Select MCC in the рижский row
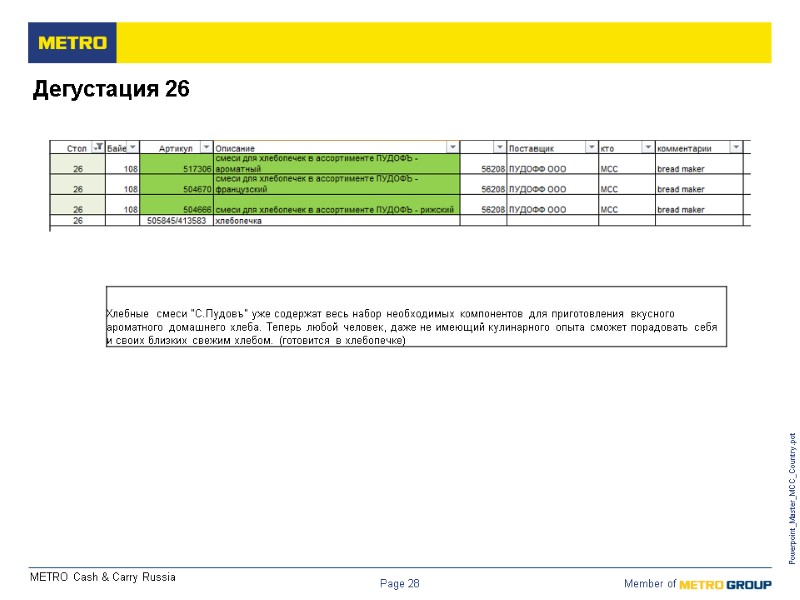 (627, 205)
